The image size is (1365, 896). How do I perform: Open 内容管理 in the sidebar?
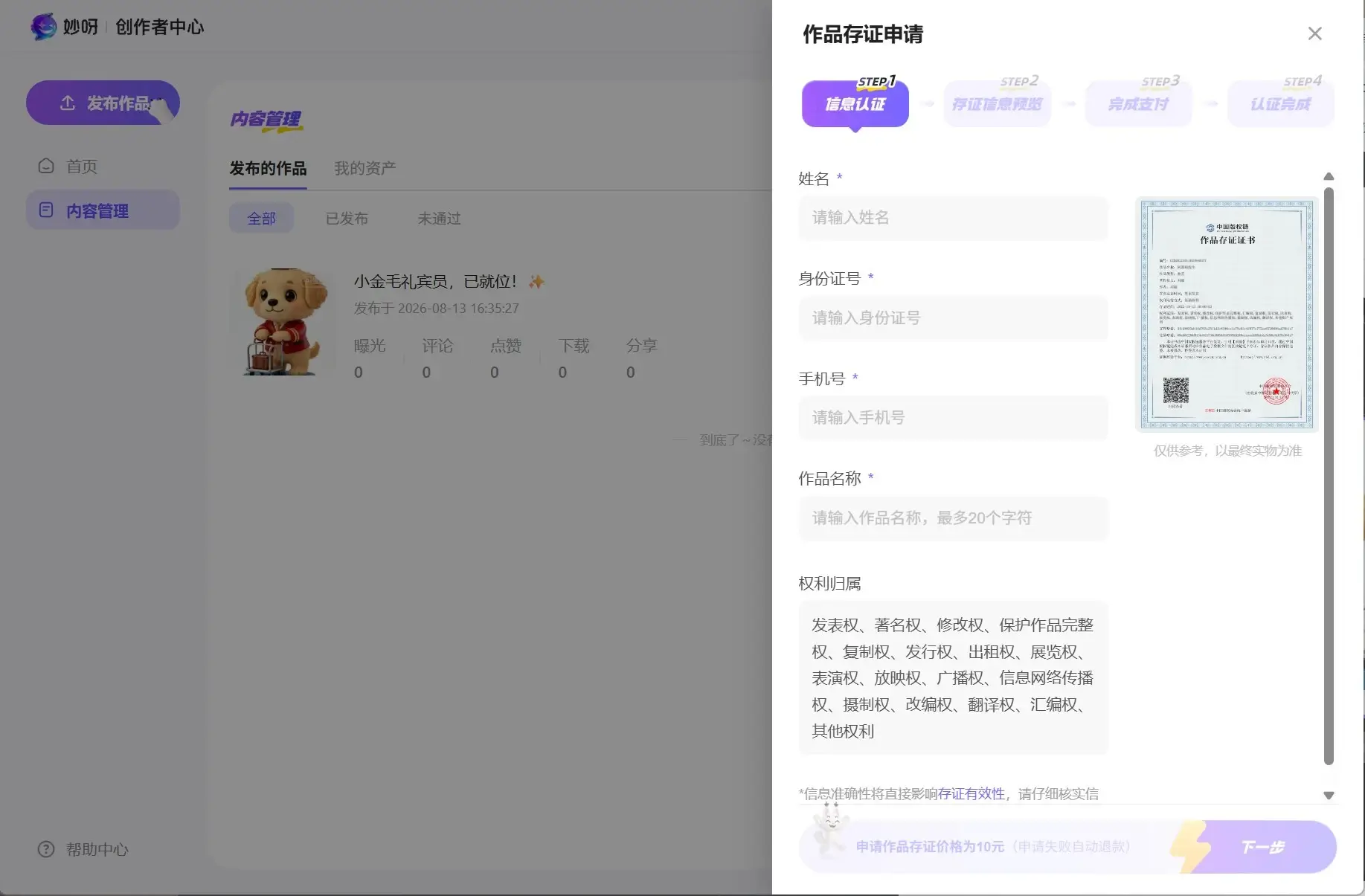(x=103, y=210)
